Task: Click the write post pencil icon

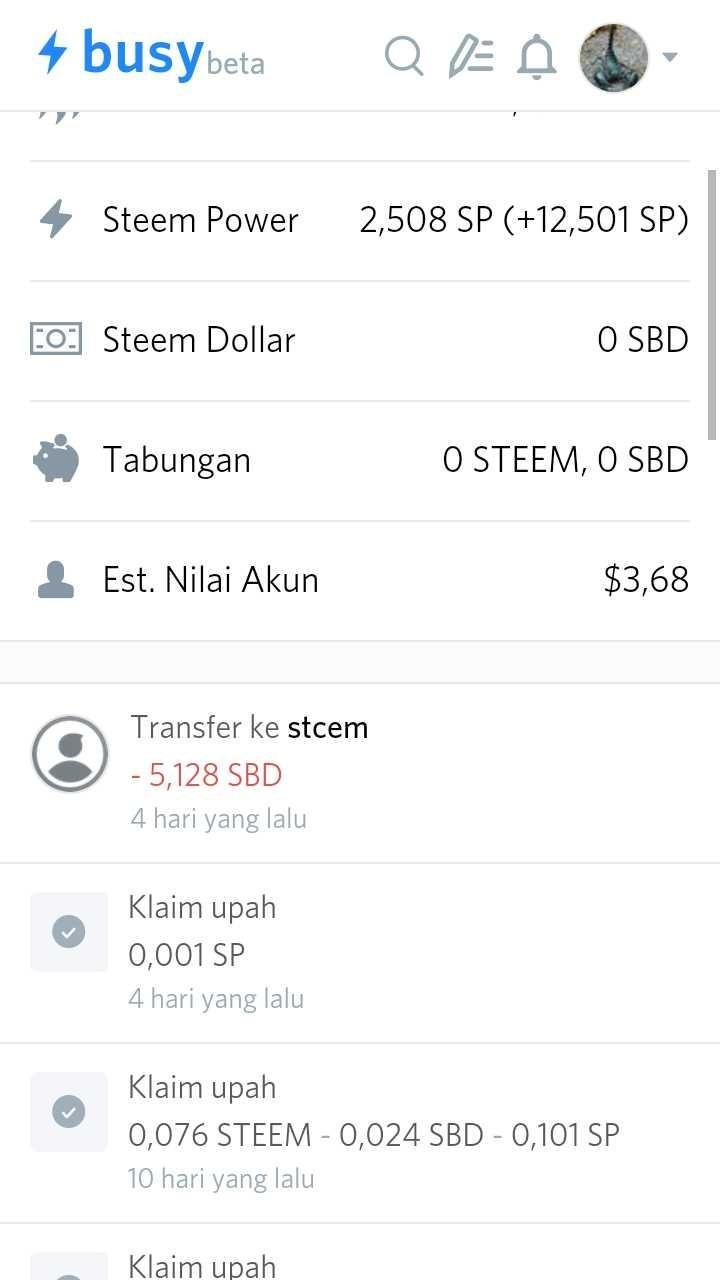Action: (471, 56)
